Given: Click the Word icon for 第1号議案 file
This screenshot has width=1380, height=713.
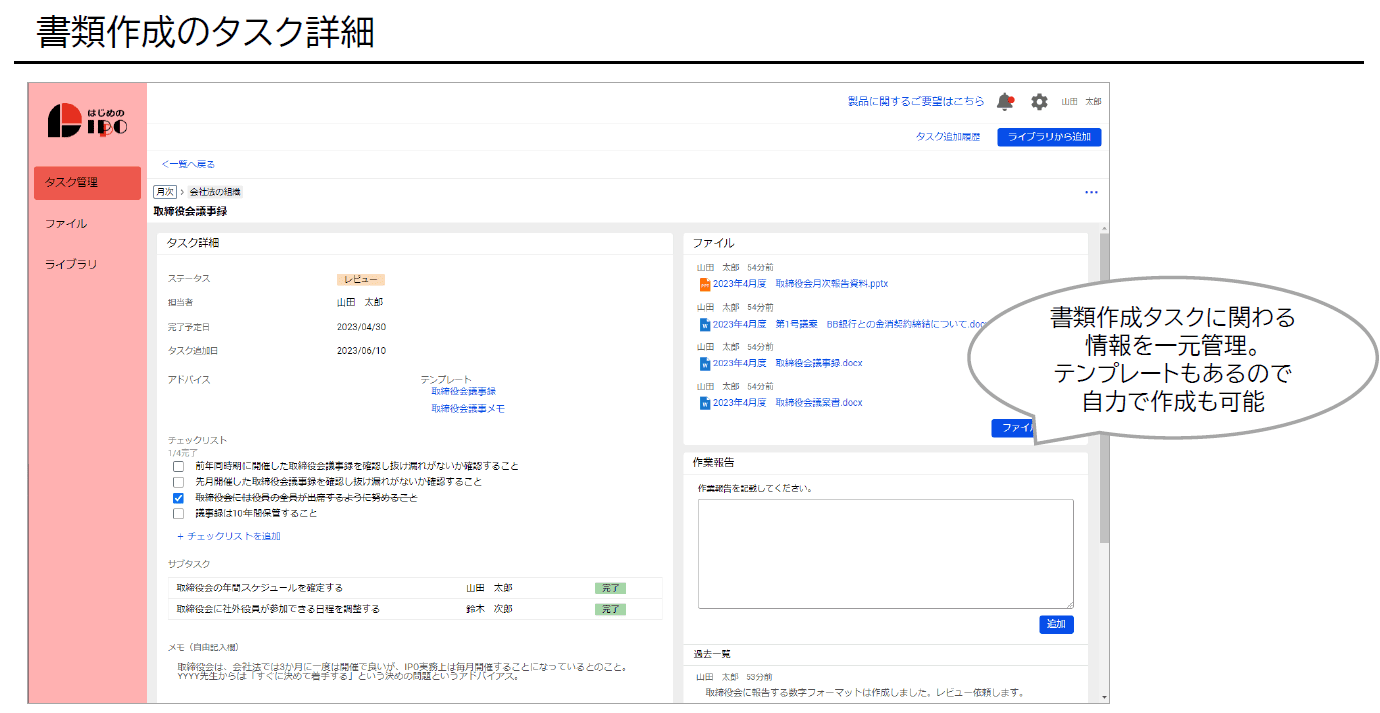Looking at the screenshot, I should pos(704,324).
